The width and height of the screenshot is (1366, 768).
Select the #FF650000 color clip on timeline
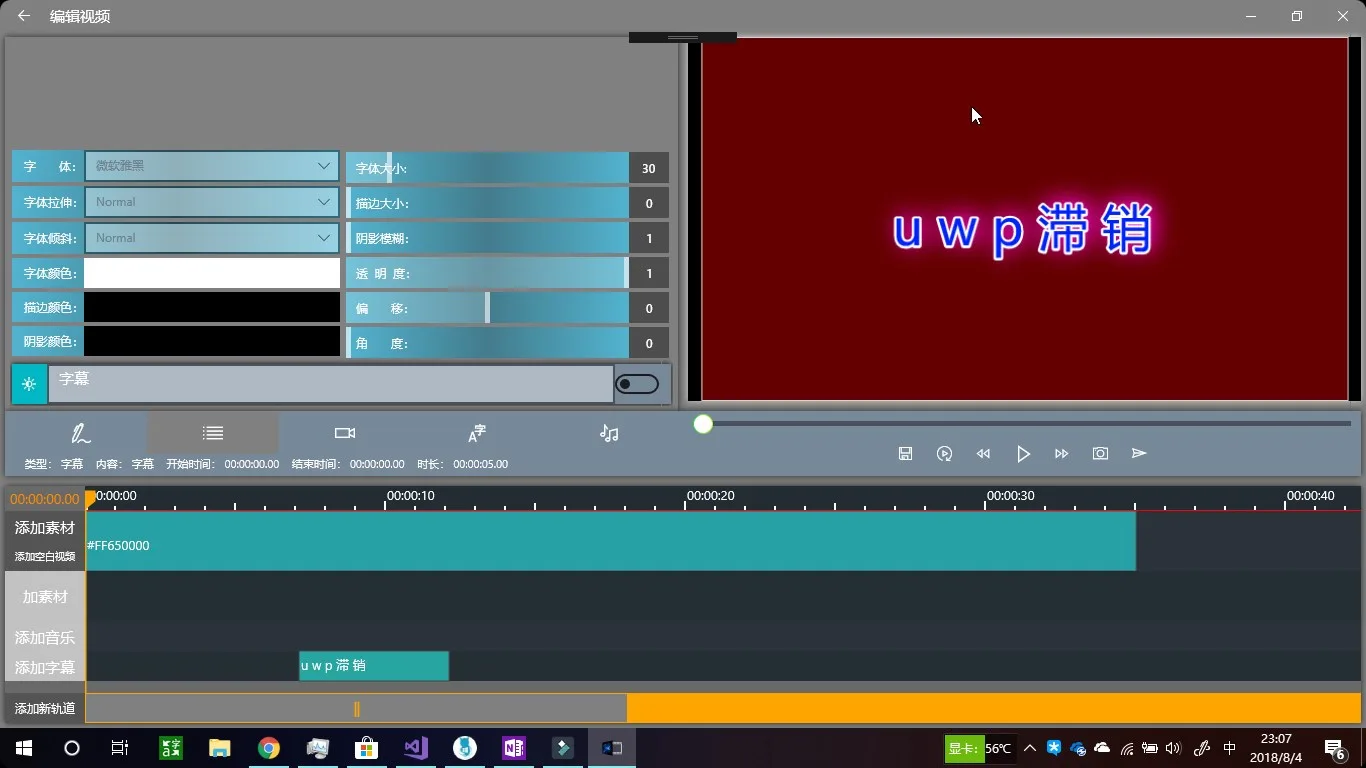tap(611, 541)
